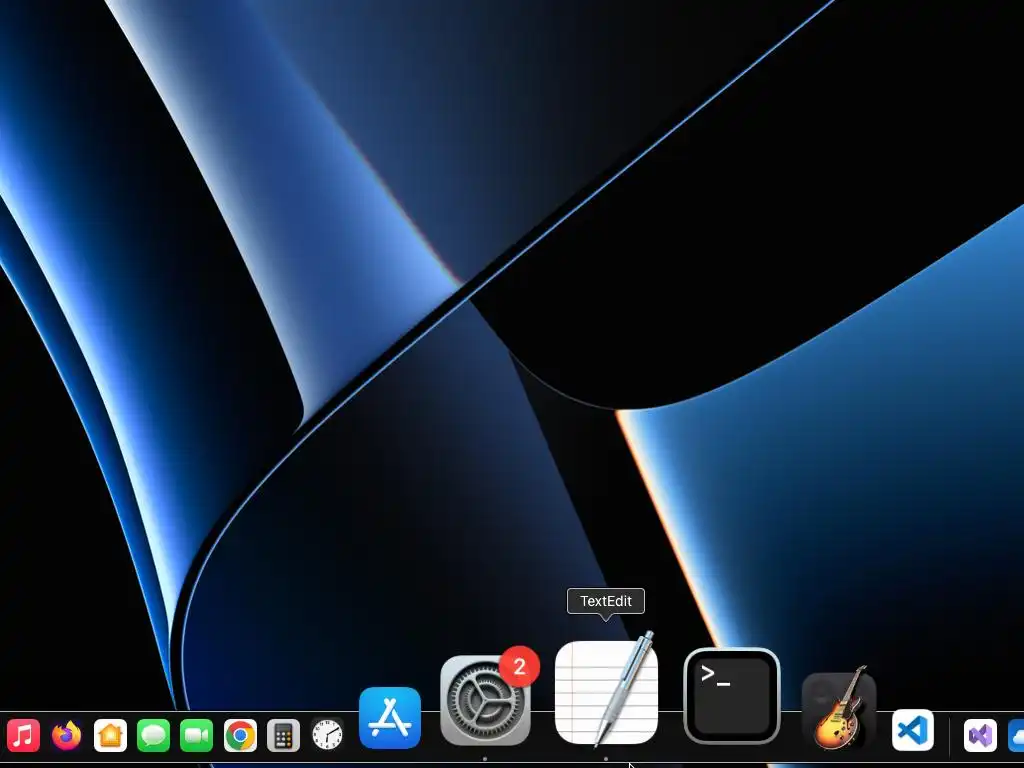Screen dimensions: 1024x768
Task: Open purple Visual Studio icon
Action: pos(980,735)
